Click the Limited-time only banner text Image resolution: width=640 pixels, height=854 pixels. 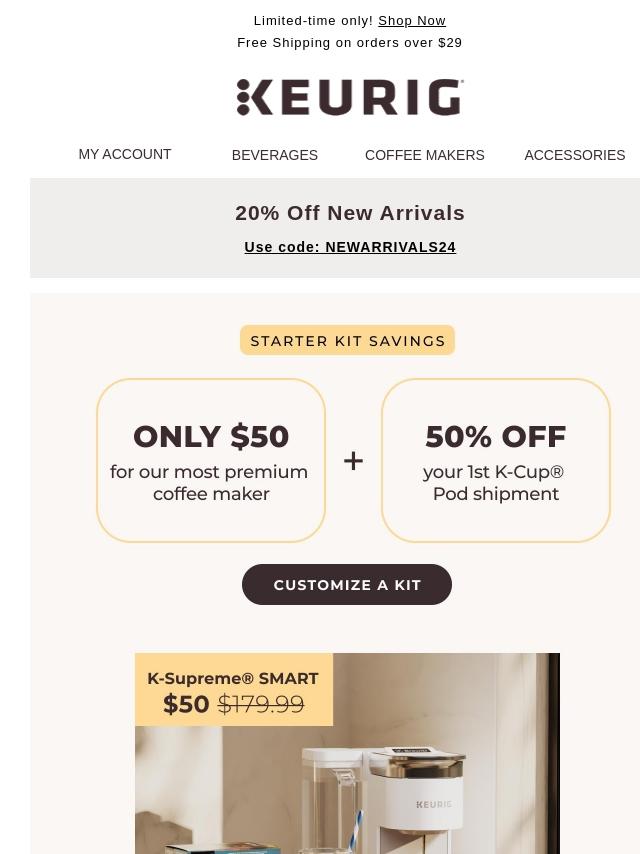(x=313, y=21)
